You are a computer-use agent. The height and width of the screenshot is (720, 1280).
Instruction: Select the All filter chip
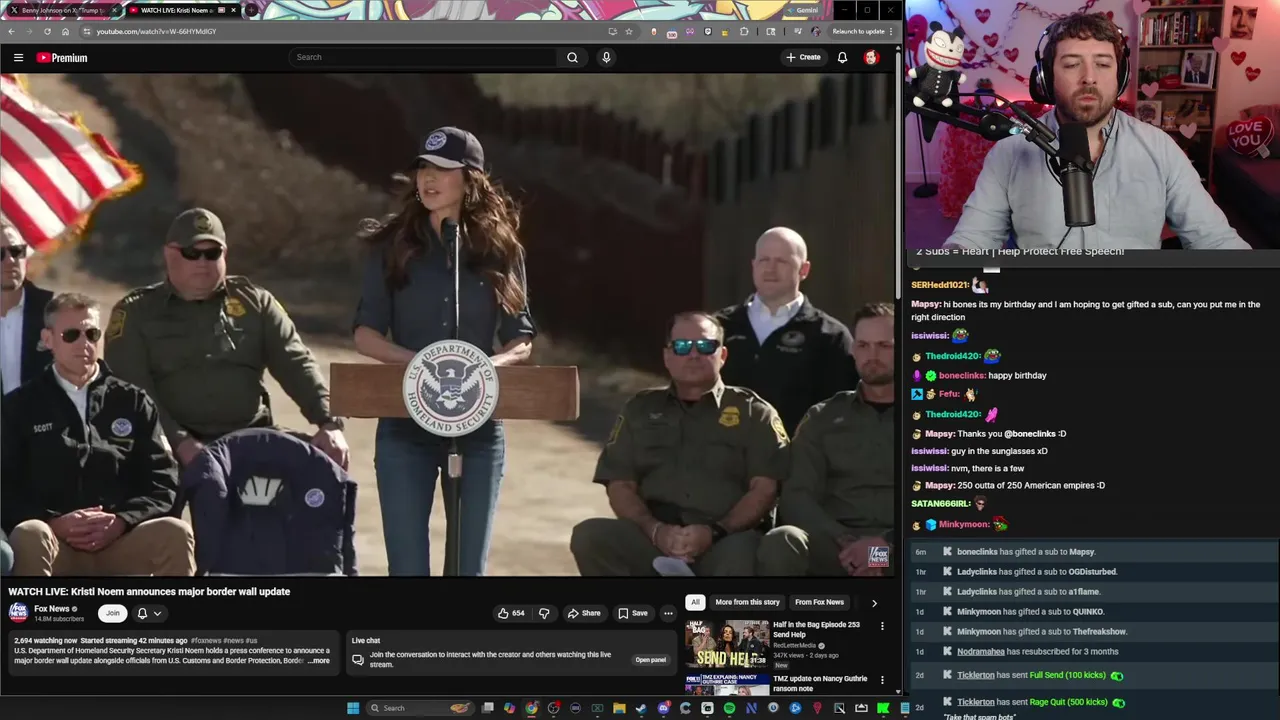(695, 602)
